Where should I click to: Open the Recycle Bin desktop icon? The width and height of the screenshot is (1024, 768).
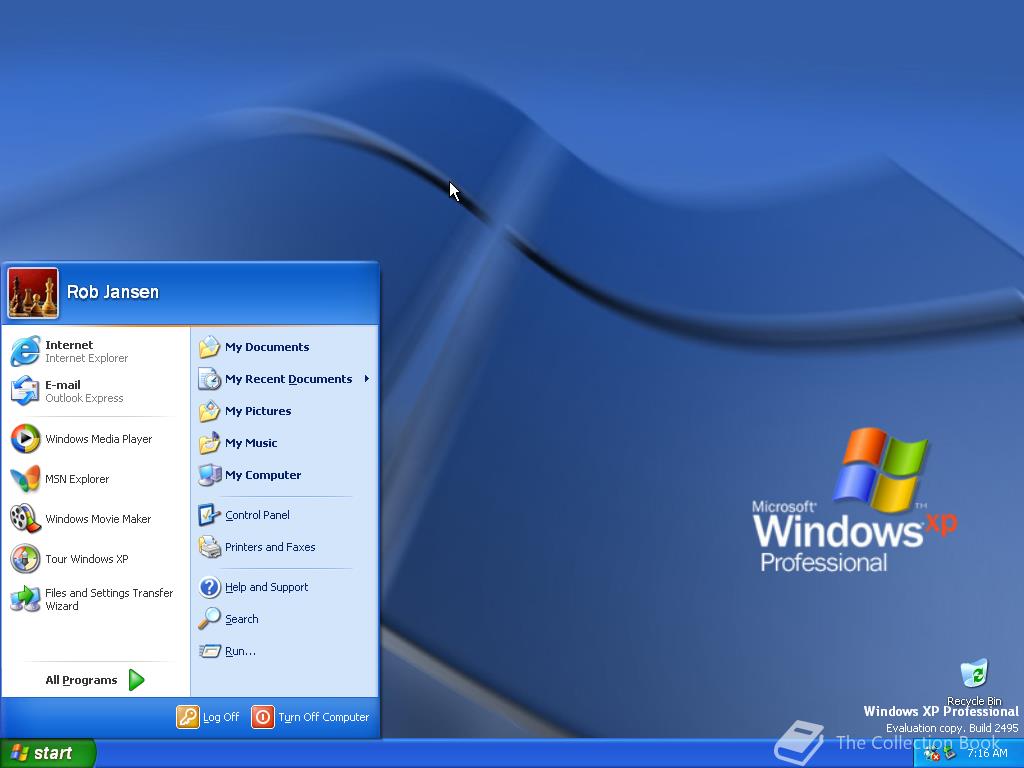click(974, 673)
